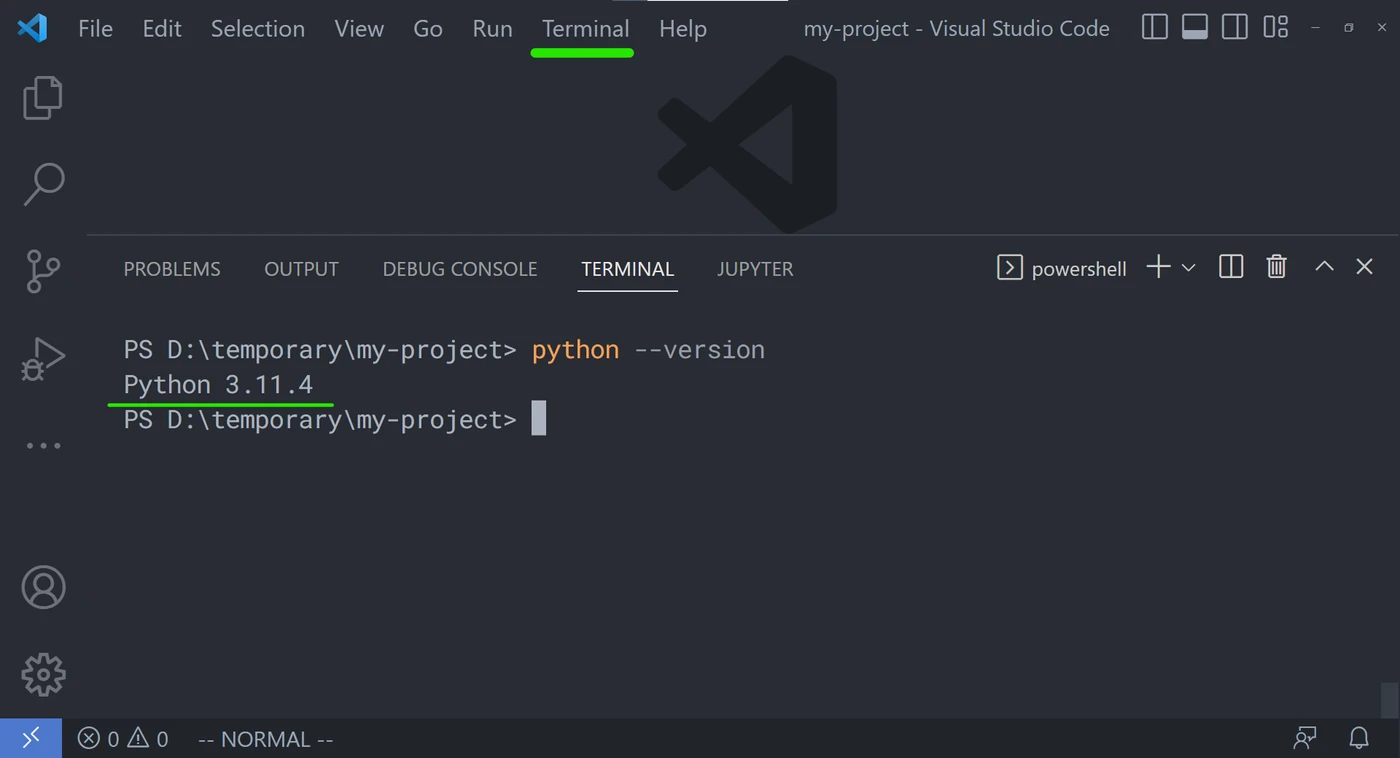The image size is (1400, 758).
Task: Open the Selection menu
Action: pos(258,29)
